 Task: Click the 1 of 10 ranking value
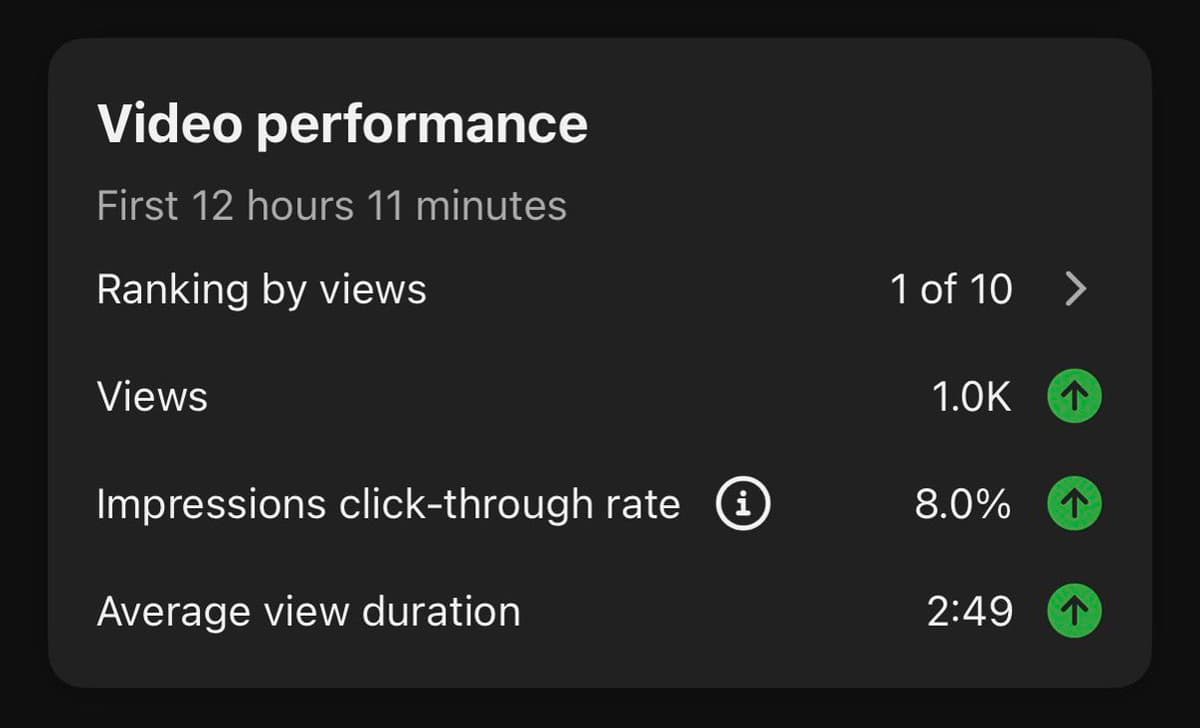pos(950,289)
